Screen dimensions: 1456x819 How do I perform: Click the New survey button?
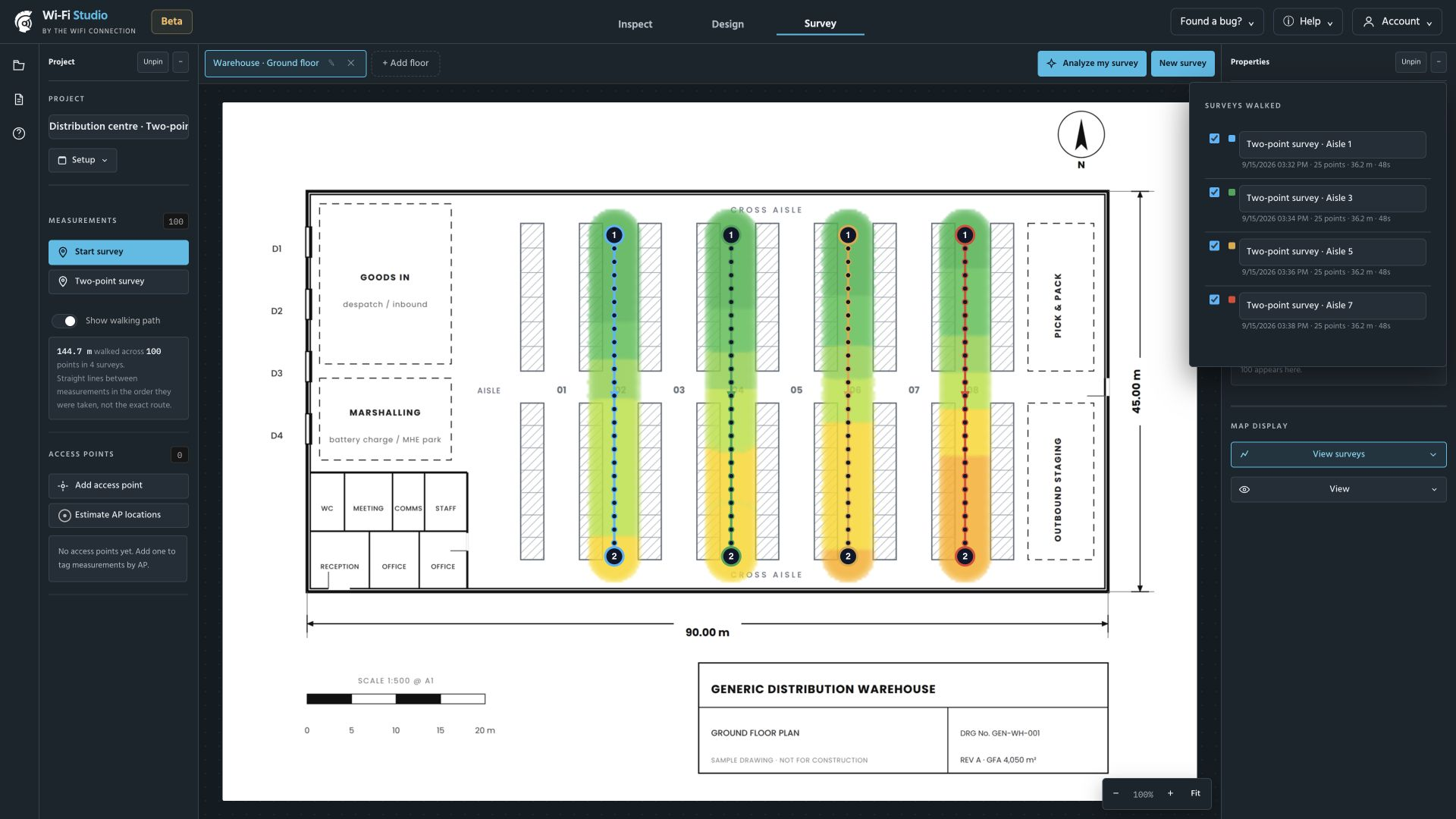pos(1182,64)
